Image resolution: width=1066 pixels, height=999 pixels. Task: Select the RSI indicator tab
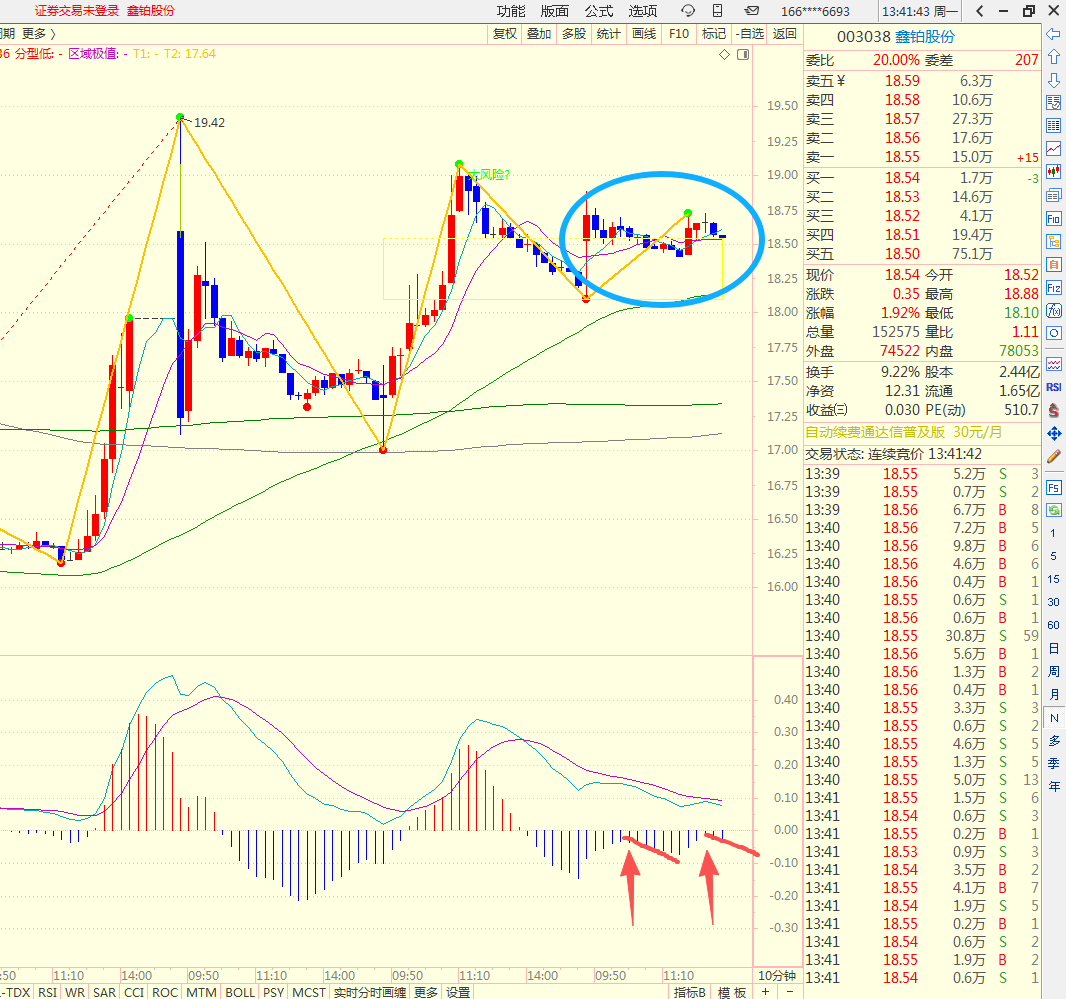click(x=48, y=992)
